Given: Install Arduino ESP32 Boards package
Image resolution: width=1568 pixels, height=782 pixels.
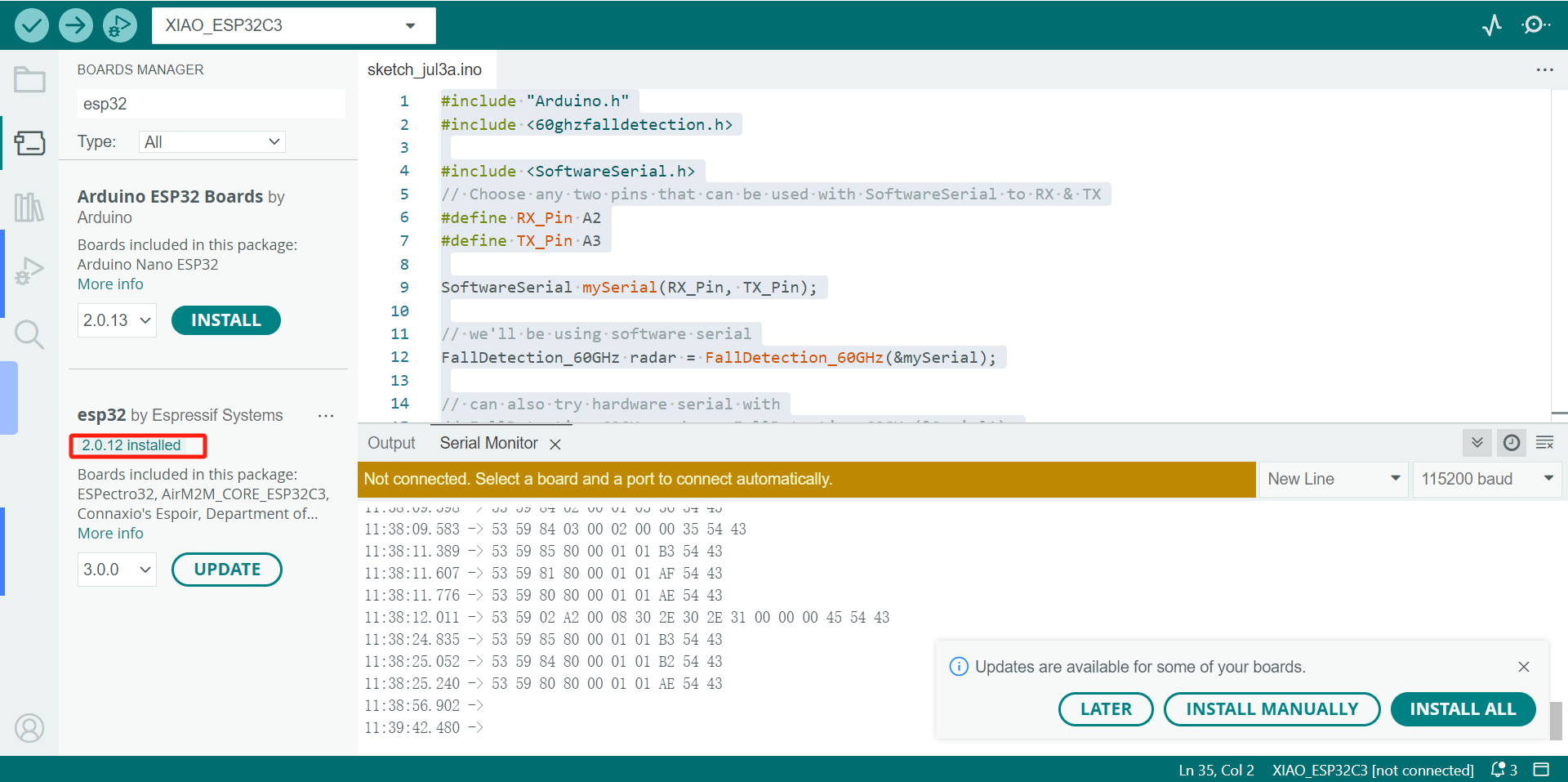Looking at the screenshot, I should [x=226, y=320].
